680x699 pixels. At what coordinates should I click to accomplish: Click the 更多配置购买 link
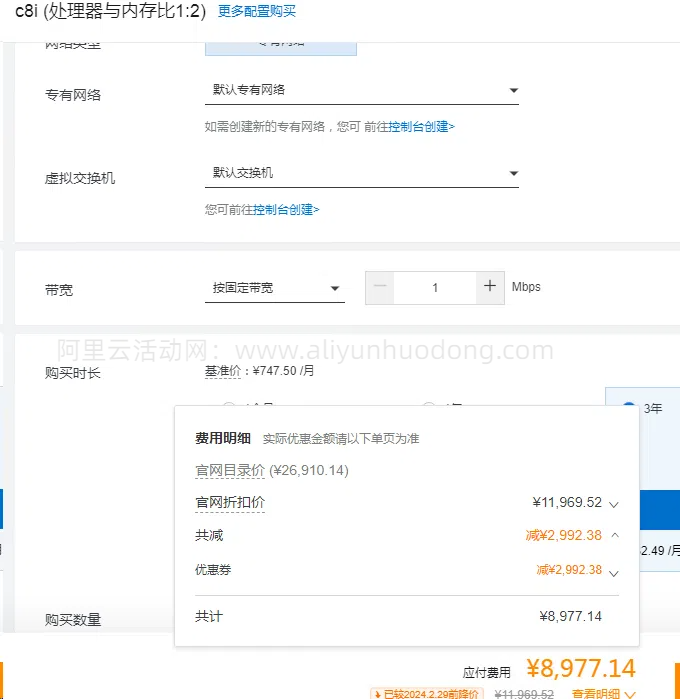(257, 12)
